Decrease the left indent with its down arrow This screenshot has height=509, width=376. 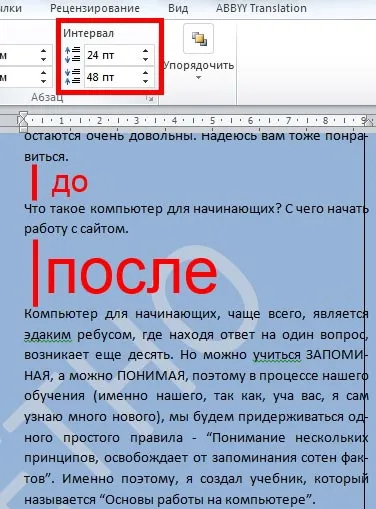pos(43,59)
